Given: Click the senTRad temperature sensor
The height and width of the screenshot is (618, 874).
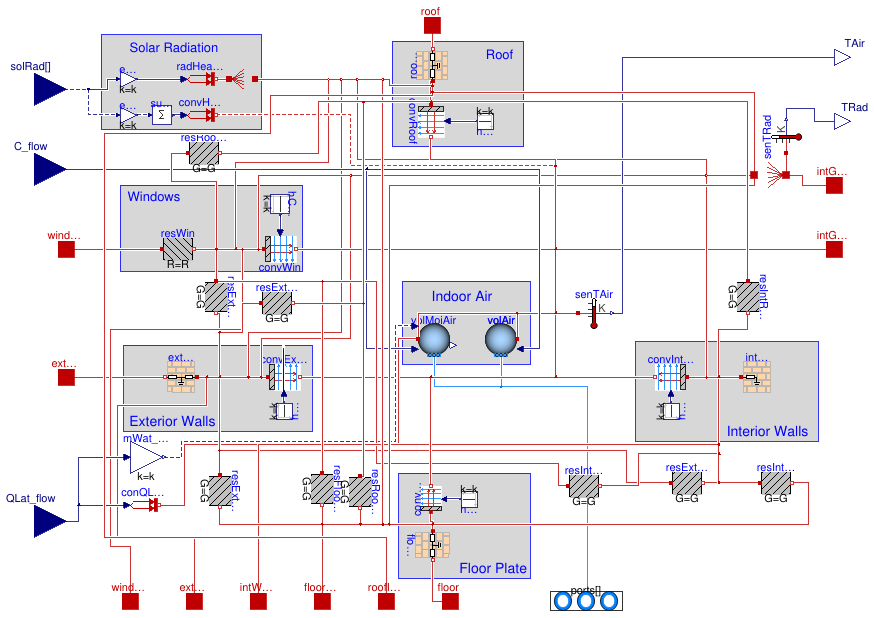Looking at the screenshot, I should pos(786,137).
